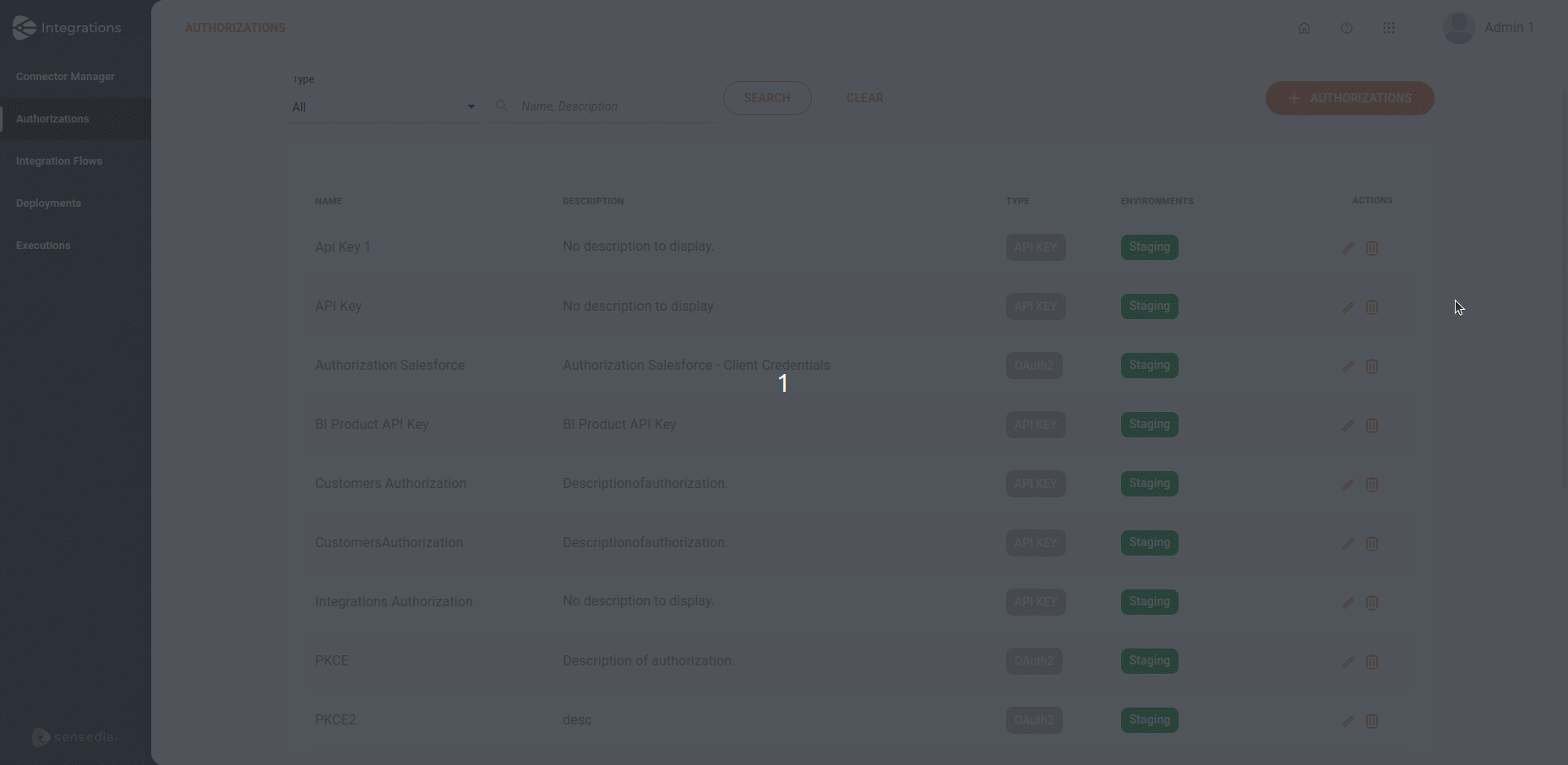
Task: Edit the Api Key 1 authorization with pencil icon
Action: pyautogui.click(x=1347, y=247)
